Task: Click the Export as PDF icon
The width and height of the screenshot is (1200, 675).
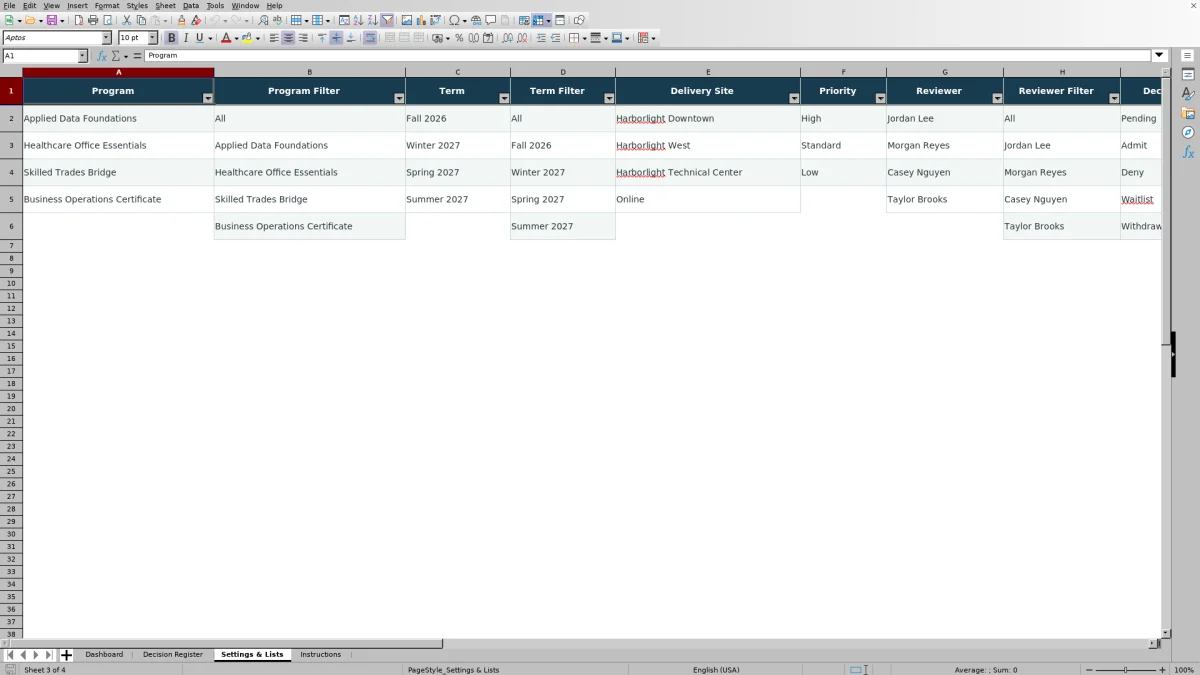Action: click(78, 20)
